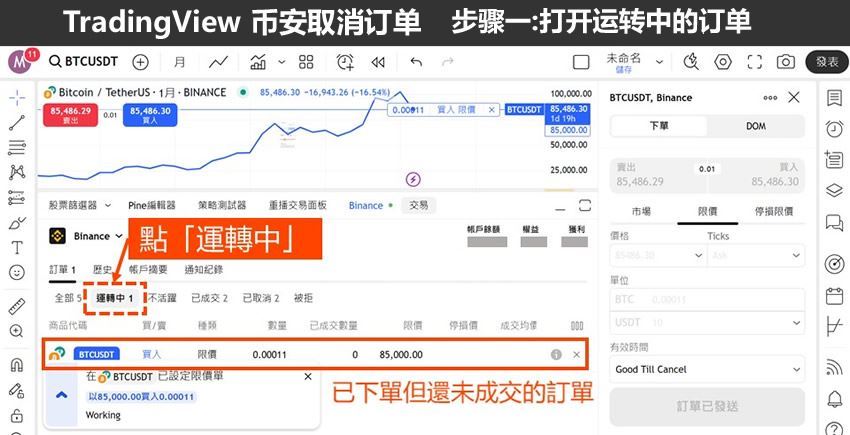Screen dimensions: 850x435
Task: Select the Text tool in left toolbar
Action: pos(16,247)
